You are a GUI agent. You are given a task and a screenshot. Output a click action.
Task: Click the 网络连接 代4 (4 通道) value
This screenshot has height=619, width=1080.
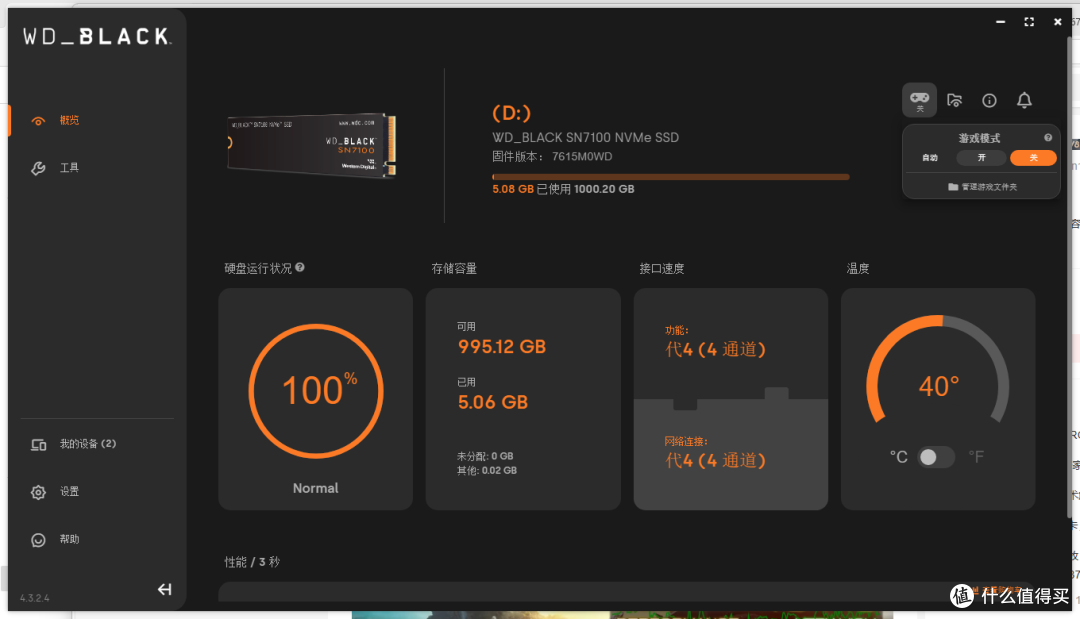tap(715, 461)
